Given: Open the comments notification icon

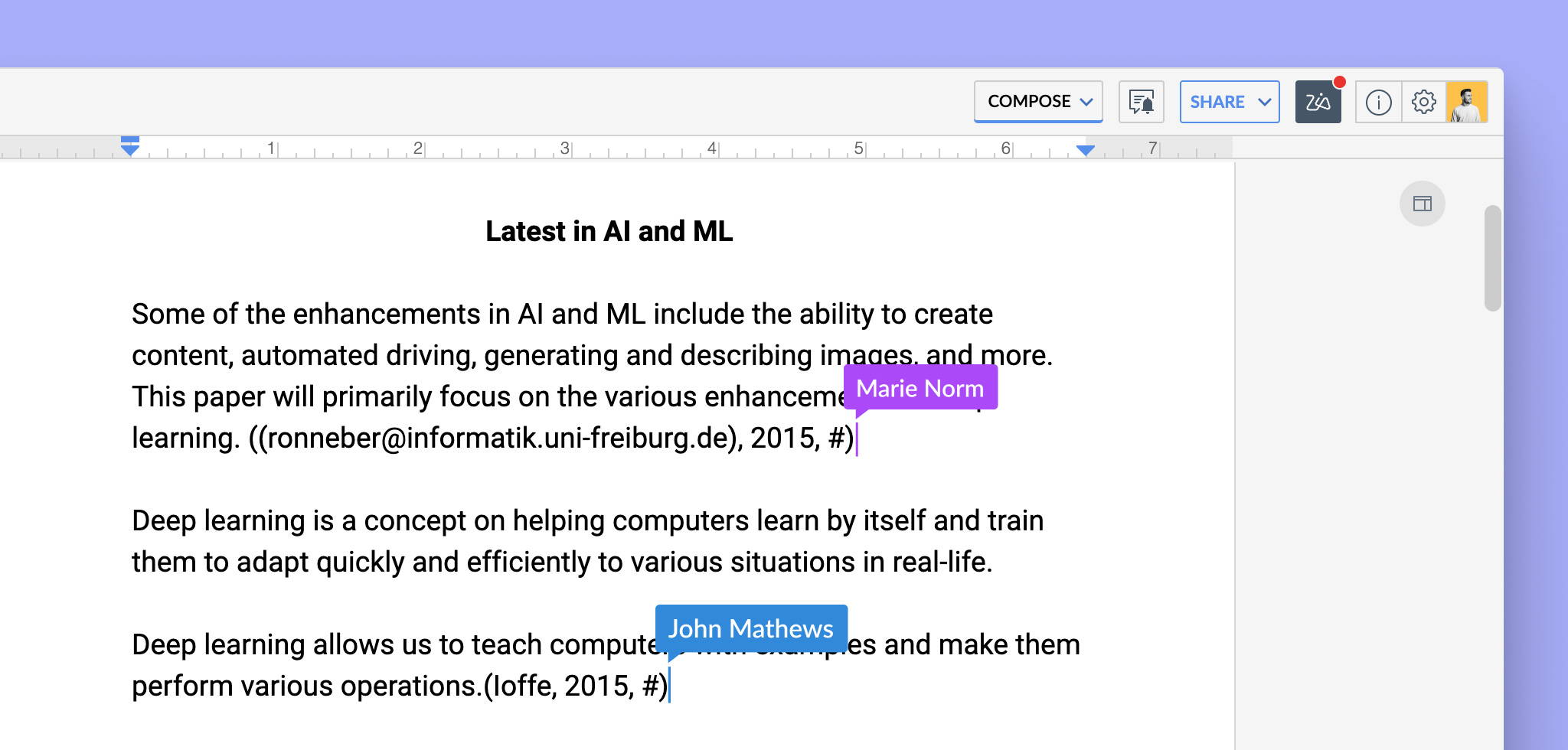Looking at the screenshot, I should (x=1141, y=102).
